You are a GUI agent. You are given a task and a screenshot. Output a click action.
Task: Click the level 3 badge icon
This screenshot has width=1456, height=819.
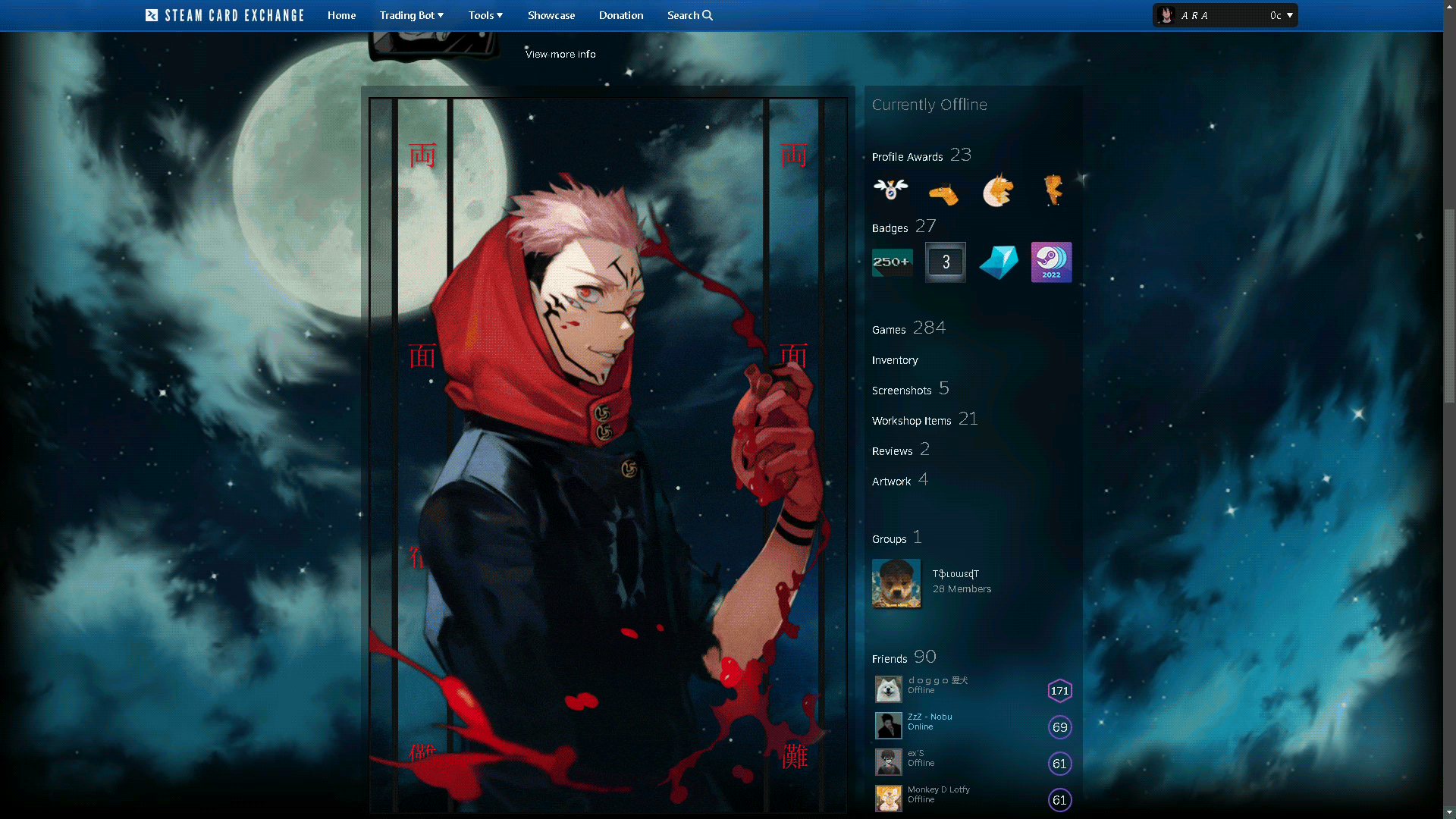tap(945, 261)
